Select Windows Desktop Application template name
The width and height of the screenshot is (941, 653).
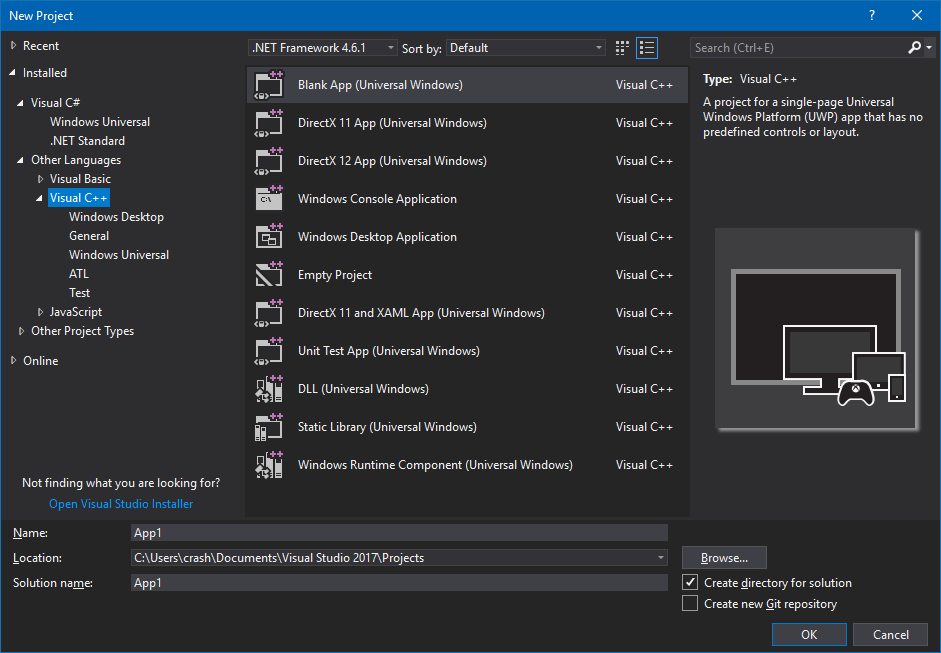[x=377, y=236]
